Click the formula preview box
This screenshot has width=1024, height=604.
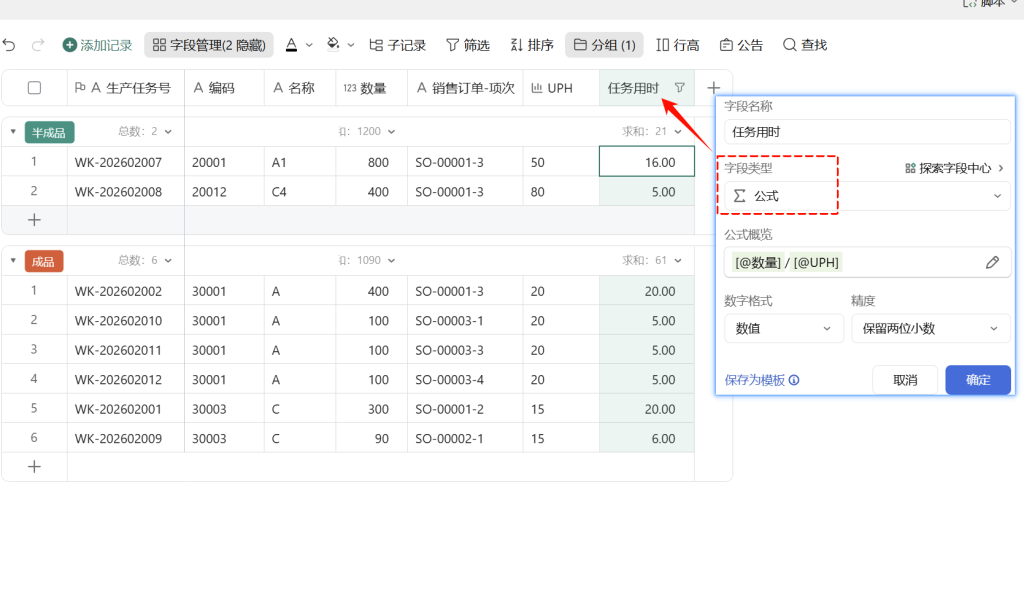pyautogui.click(x=867, y=262)
